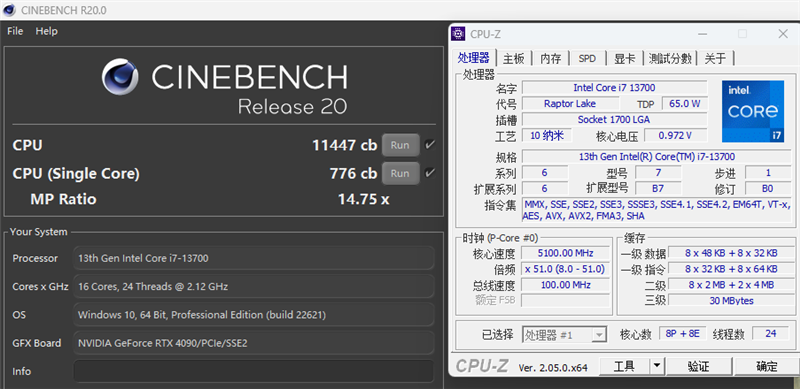The height and width of the screenshot is (389, 800).
Task: Open the File menu in Cinebench
Action: (x=15, y=31)
